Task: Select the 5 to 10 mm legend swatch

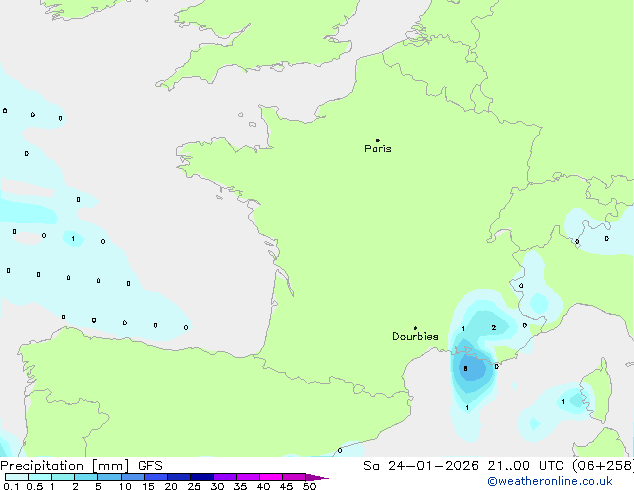Action: click(109, 477)
